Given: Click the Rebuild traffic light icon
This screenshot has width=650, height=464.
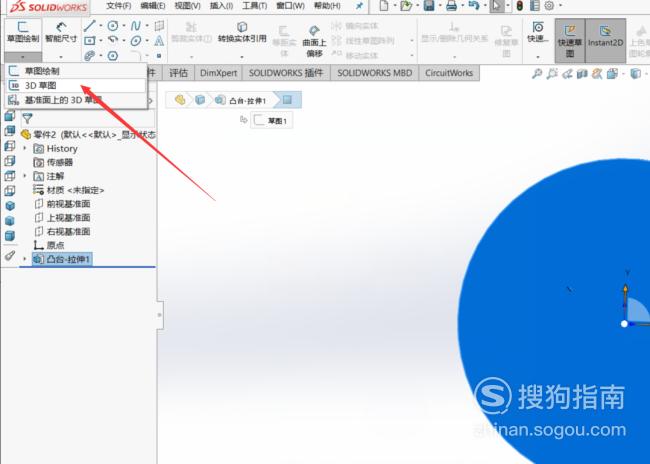Looking at the screenshot, I should tap(519, 6).
